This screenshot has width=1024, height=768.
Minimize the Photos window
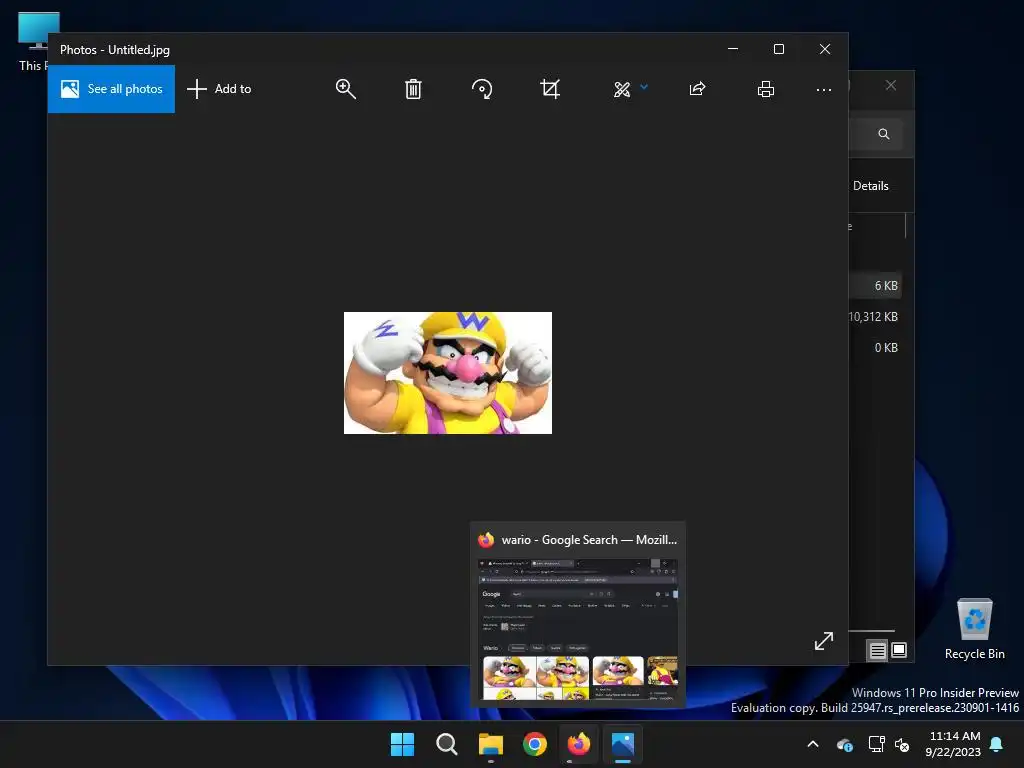(x=733, y=49)
